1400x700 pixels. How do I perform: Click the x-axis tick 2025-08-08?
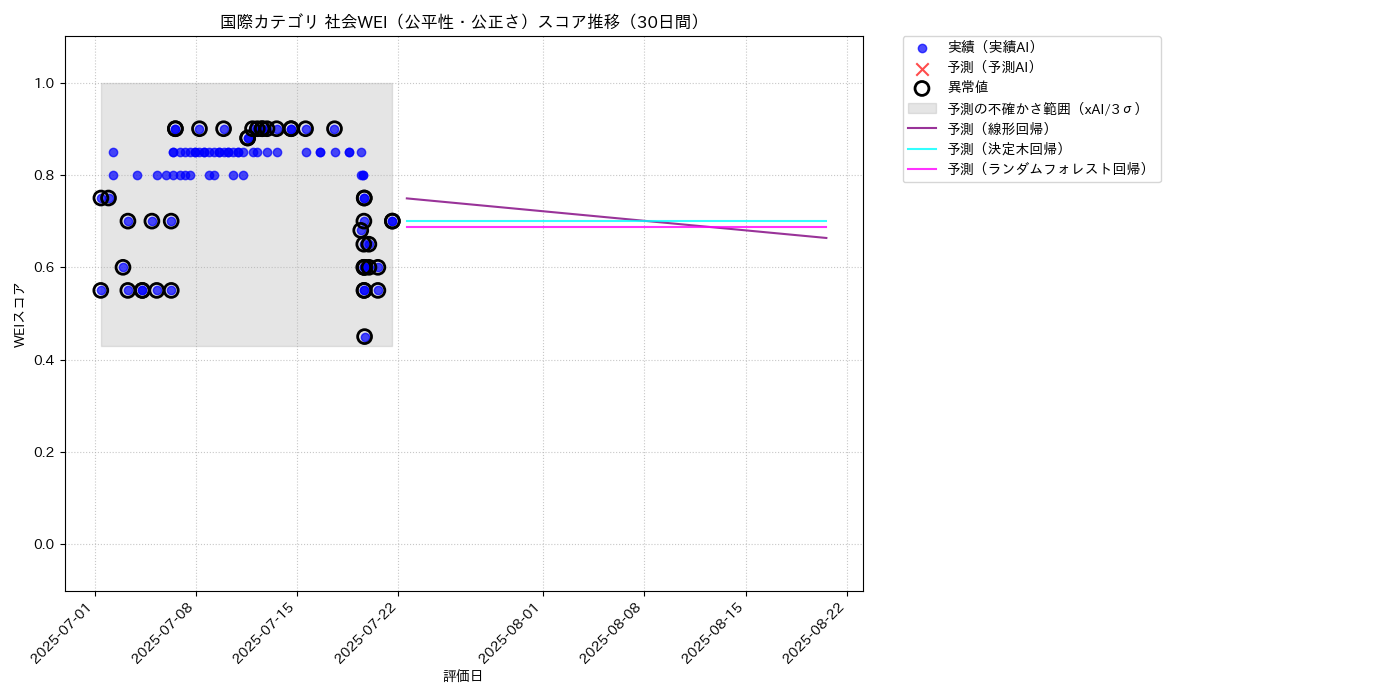(614, 631)
